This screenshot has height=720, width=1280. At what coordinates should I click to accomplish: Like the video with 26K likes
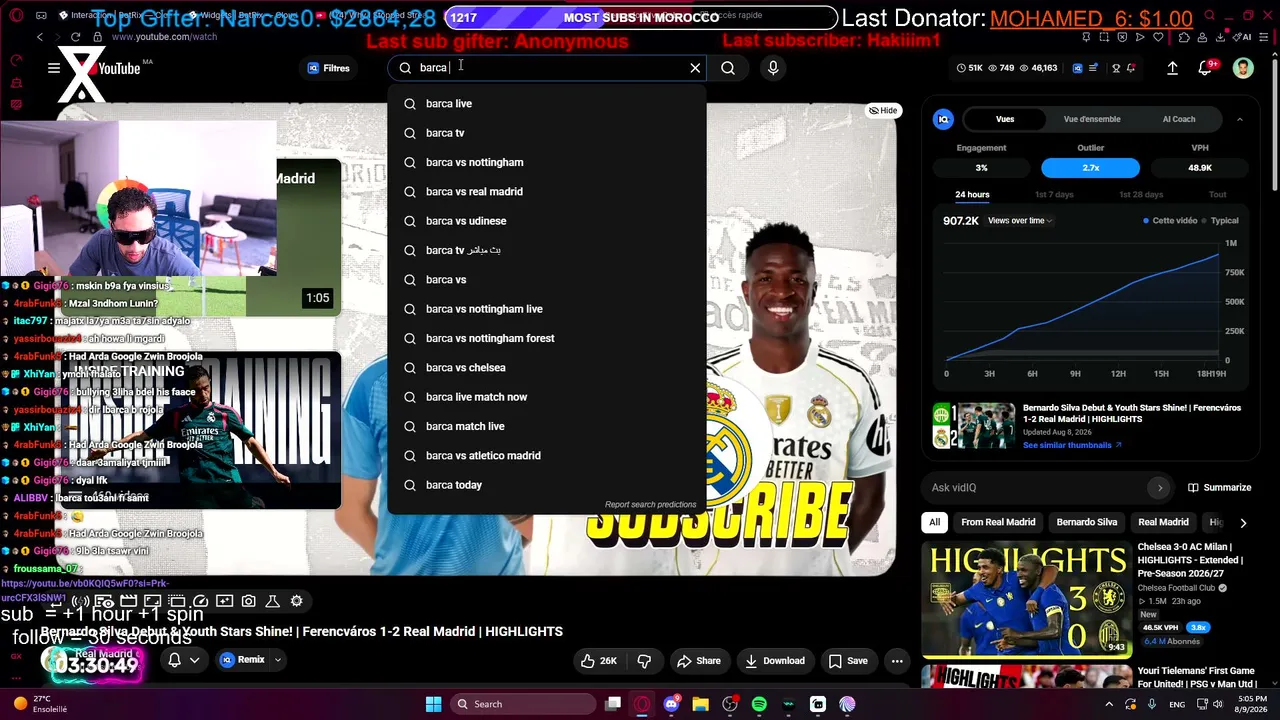click(599, 661)
